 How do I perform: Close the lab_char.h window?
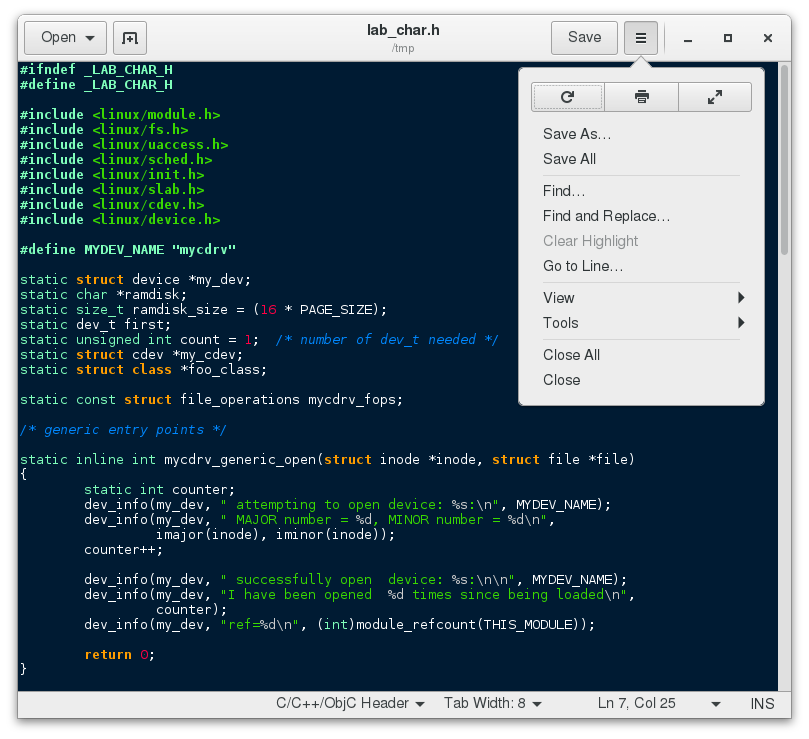[768, 38]
